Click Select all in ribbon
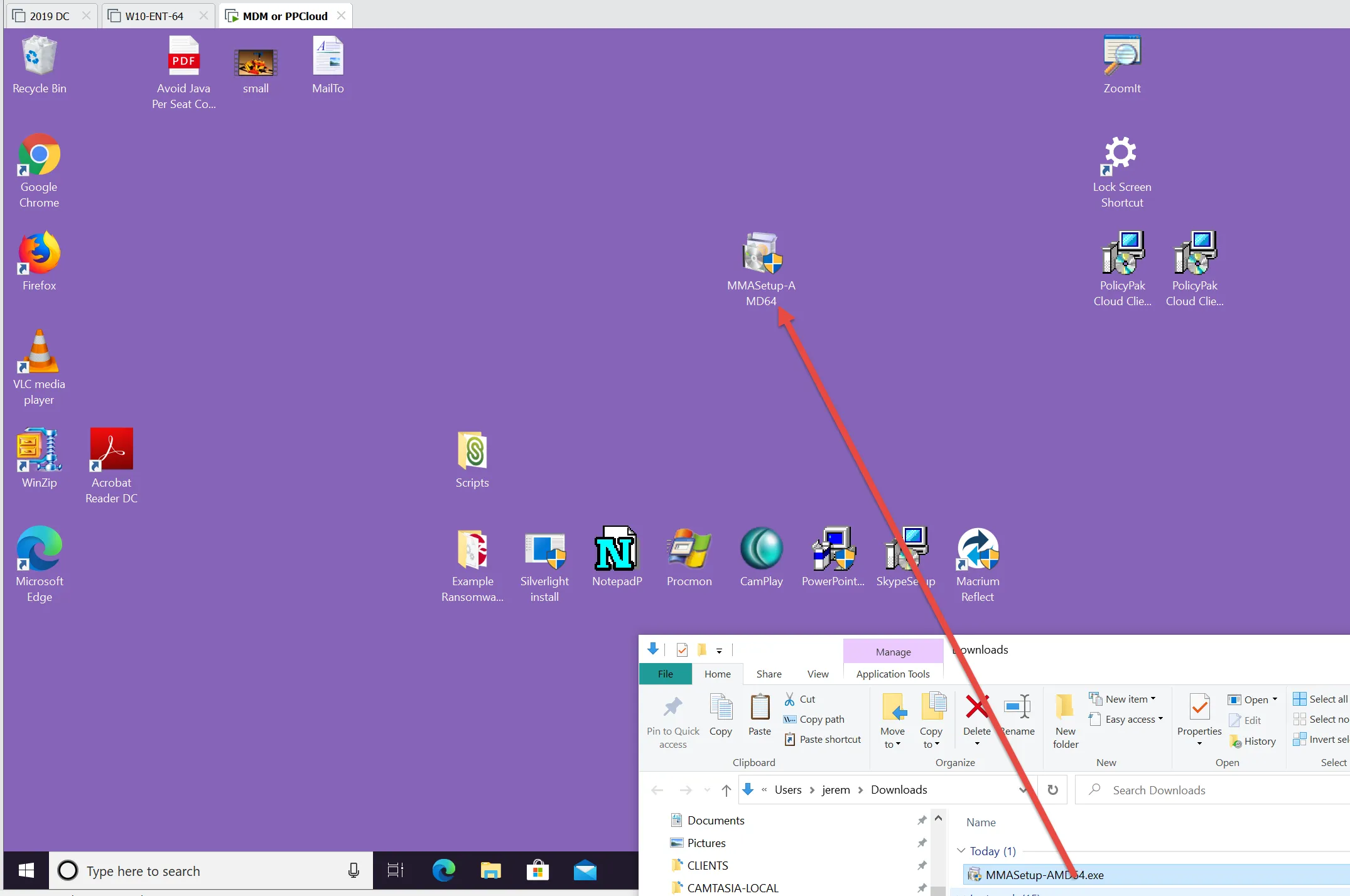Image resolution: width=1350 pixels, height=896 pixels. (1320, 699)
